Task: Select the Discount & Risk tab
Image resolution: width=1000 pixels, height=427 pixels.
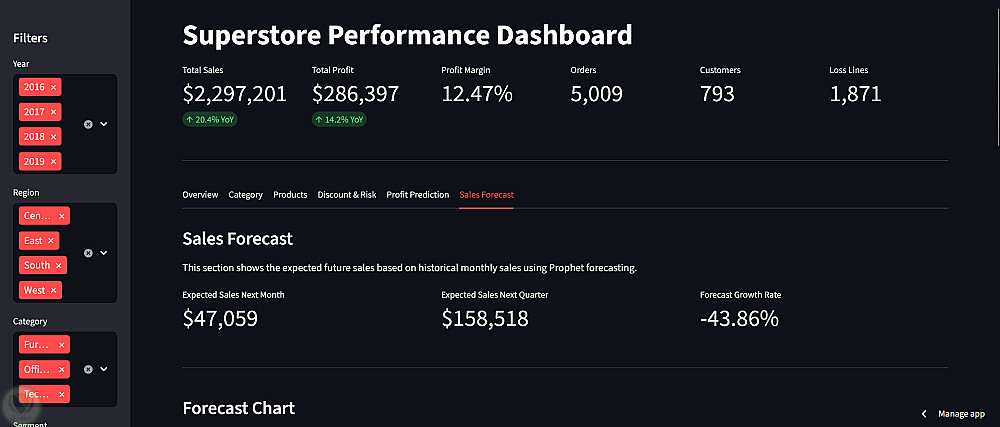Action: 347,195
